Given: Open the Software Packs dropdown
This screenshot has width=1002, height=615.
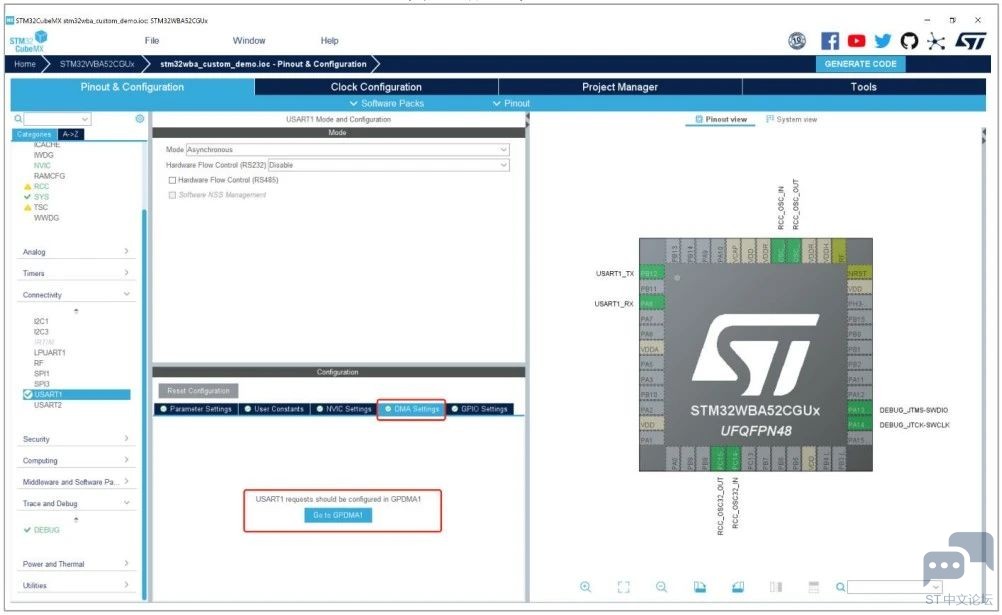Looking at the screenshot, I should click(x=387, y=103).
